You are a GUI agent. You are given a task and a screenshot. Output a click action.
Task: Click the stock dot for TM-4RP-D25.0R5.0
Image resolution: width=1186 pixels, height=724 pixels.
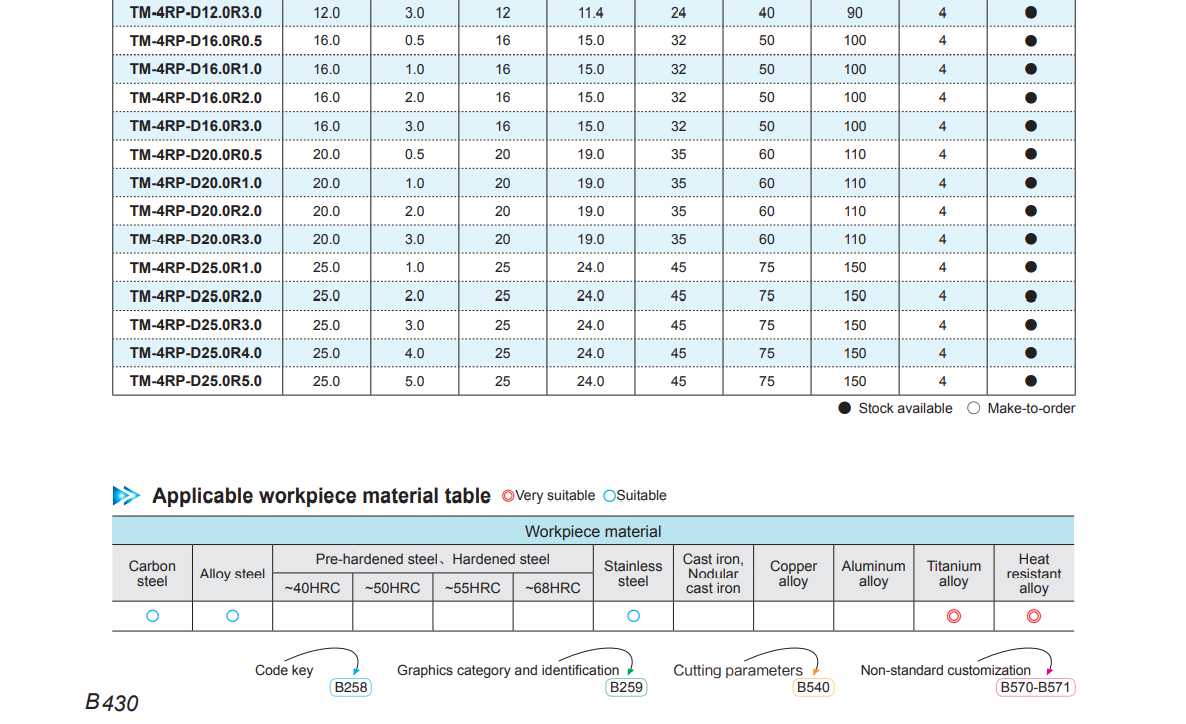click(x=1031, y=381)
